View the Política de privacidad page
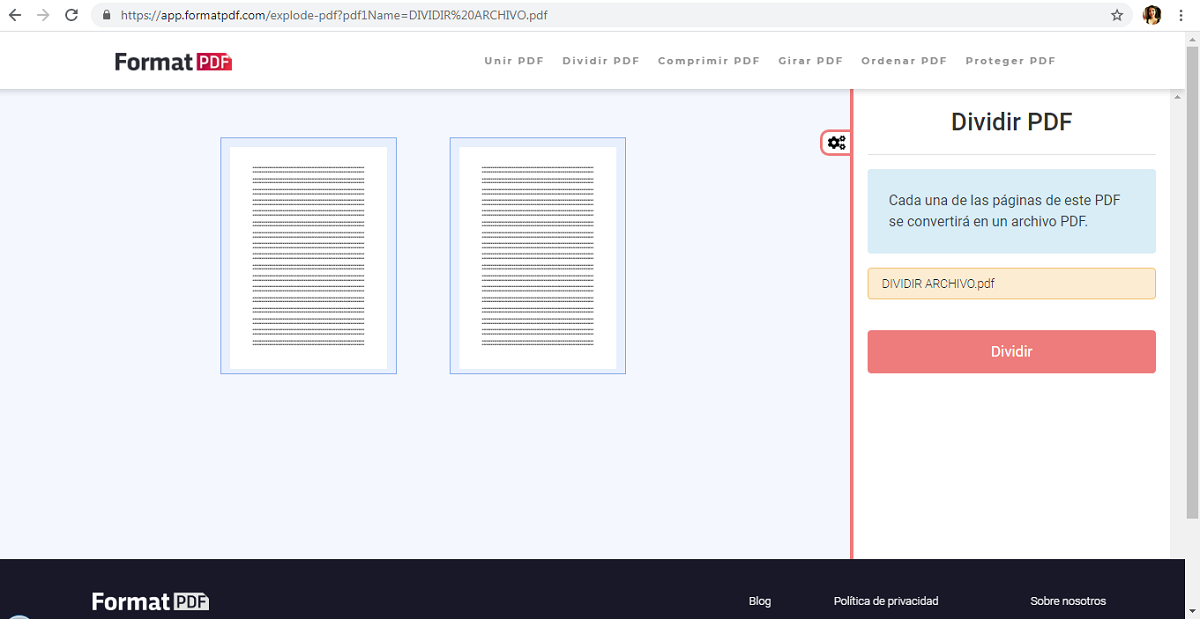 coord(886,601)
